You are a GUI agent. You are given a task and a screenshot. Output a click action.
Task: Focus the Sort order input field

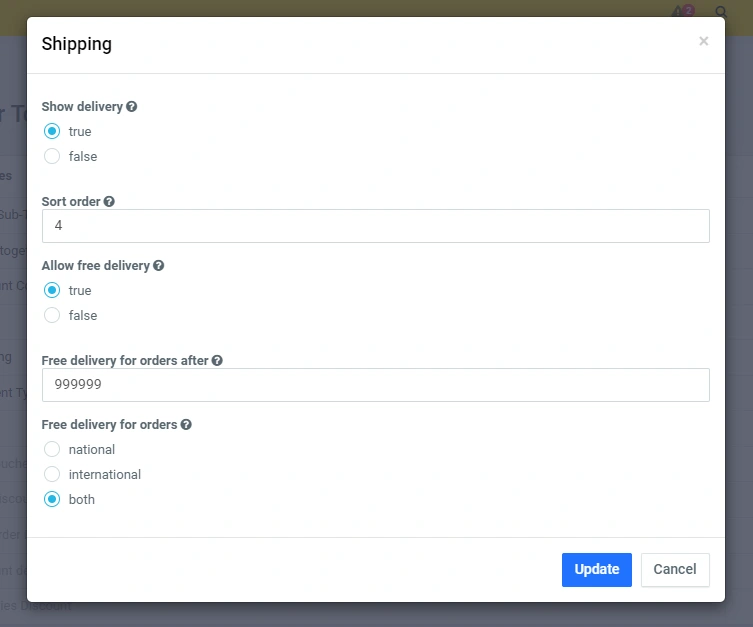[375, 226]
